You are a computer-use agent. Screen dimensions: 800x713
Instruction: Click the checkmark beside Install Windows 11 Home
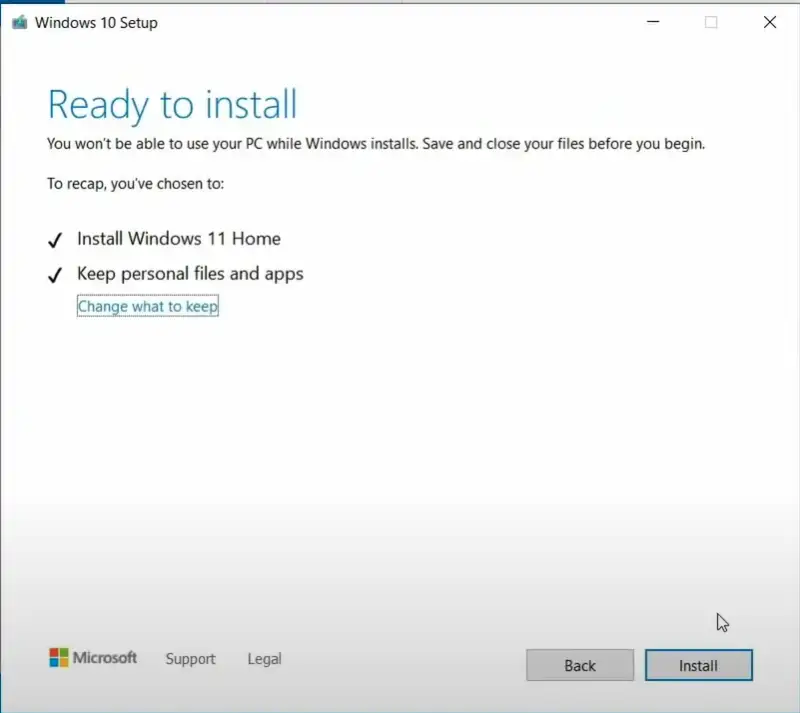tap(55, 239)
